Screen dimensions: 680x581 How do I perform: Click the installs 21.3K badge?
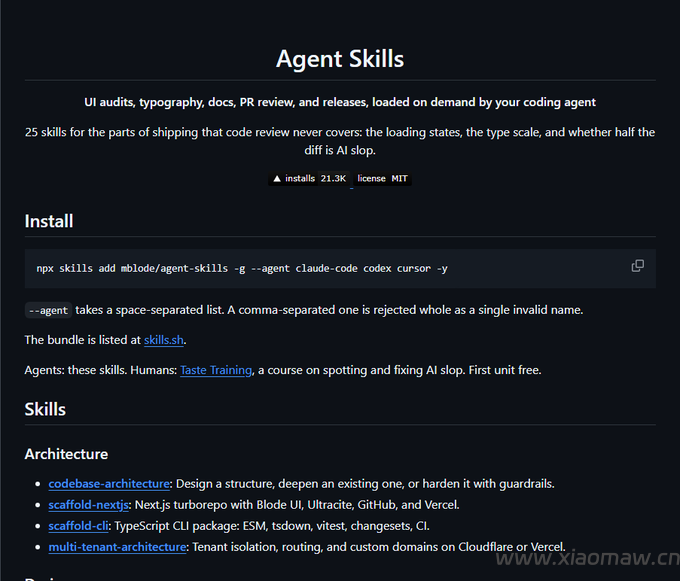pyautogui.click(x=309, y=179)
